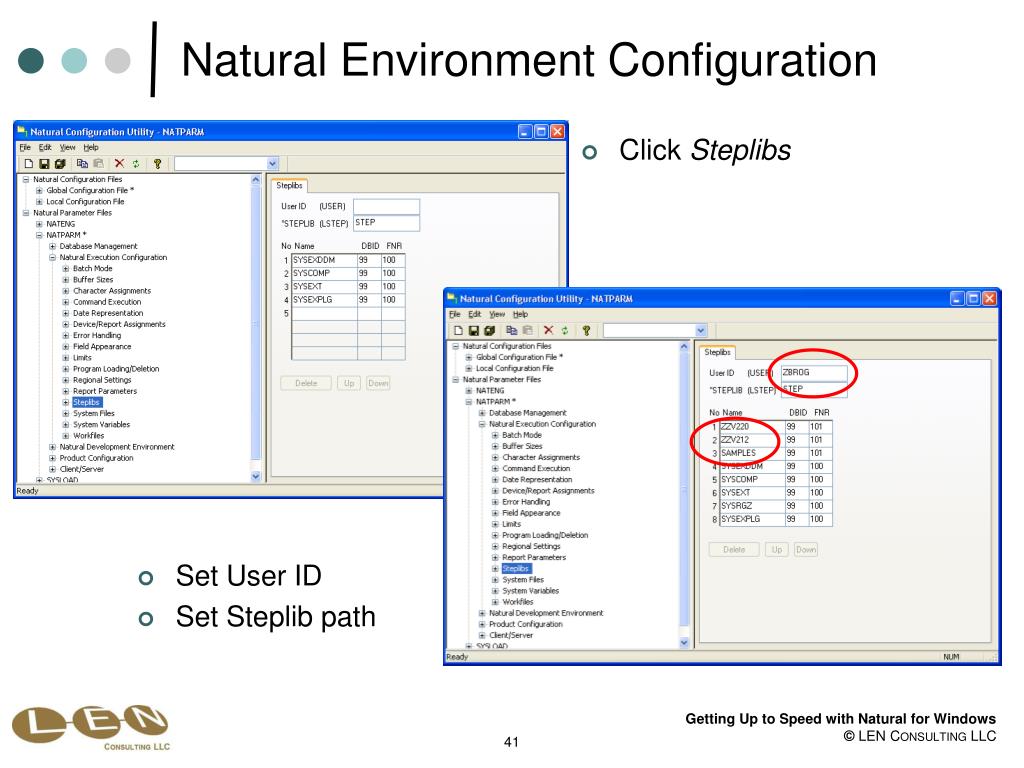The height and width of the screenshot is (768, 1024).
Task: Select Regional Settings tree item in lower-right window
Action: click(x=531, y=546)
